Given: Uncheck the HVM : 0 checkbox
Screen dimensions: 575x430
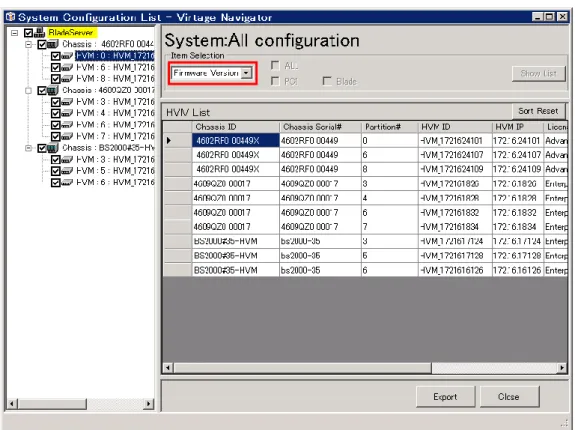Looking at the screenshot, I should 56,56.
